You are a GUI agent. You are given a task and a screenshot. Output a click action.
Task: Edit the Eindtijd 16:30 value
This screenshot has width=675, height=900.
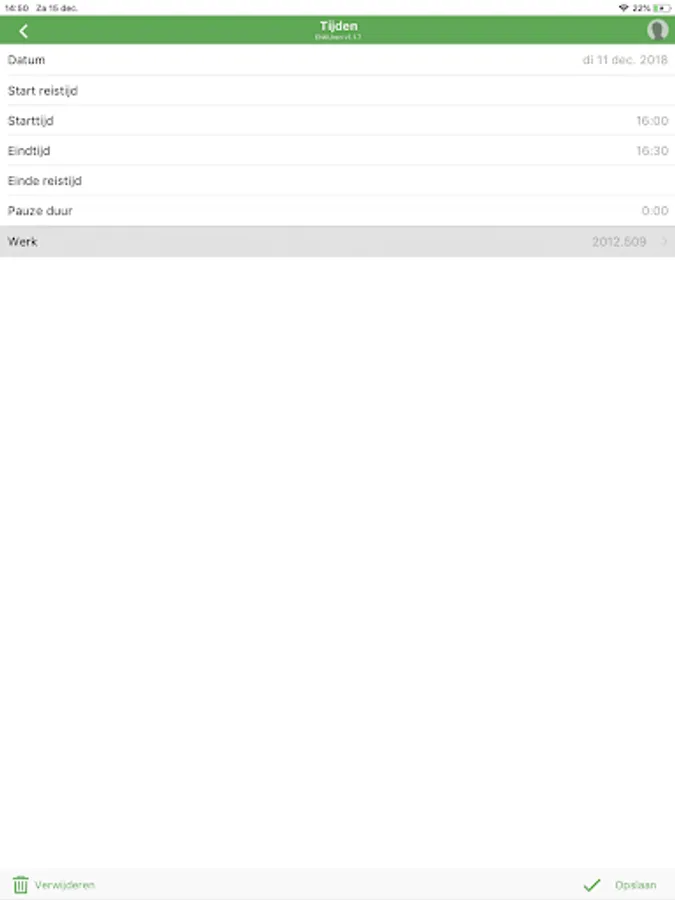(x=652, y=150)
